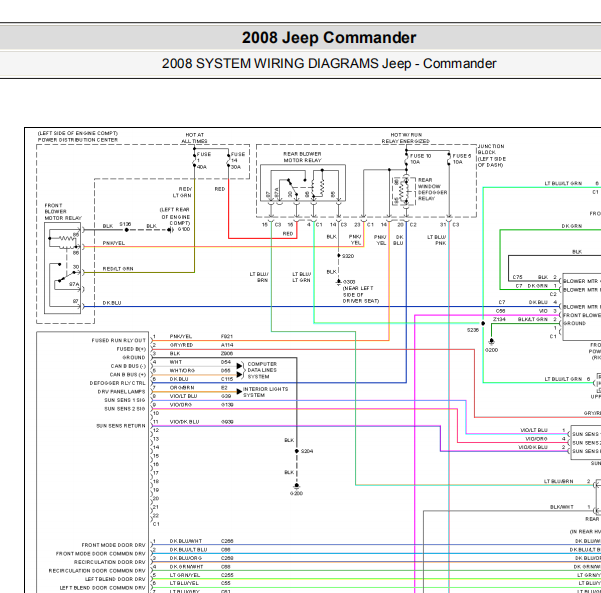Click the 'RED/LT GRN' wire label near relay terminal 30
601x593 pixels.
point(118,269)
